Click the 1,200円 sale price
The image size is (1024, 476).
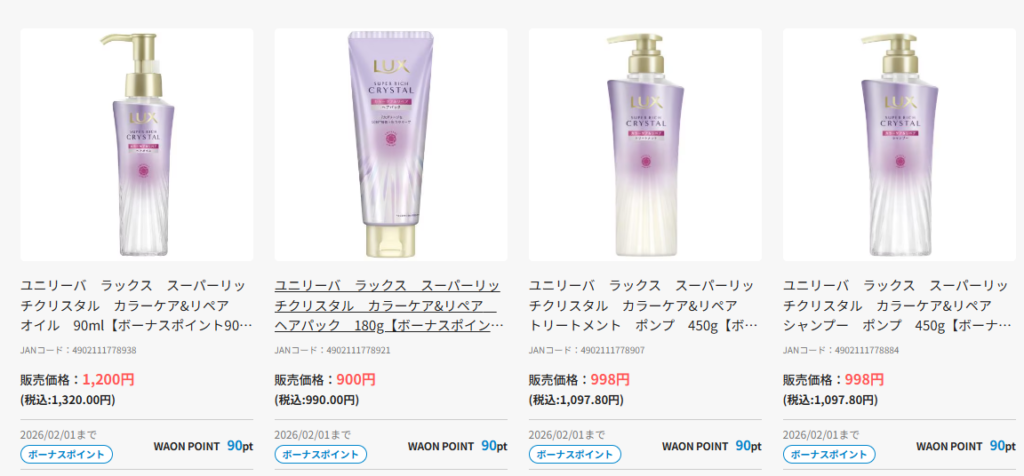[108, 379]
